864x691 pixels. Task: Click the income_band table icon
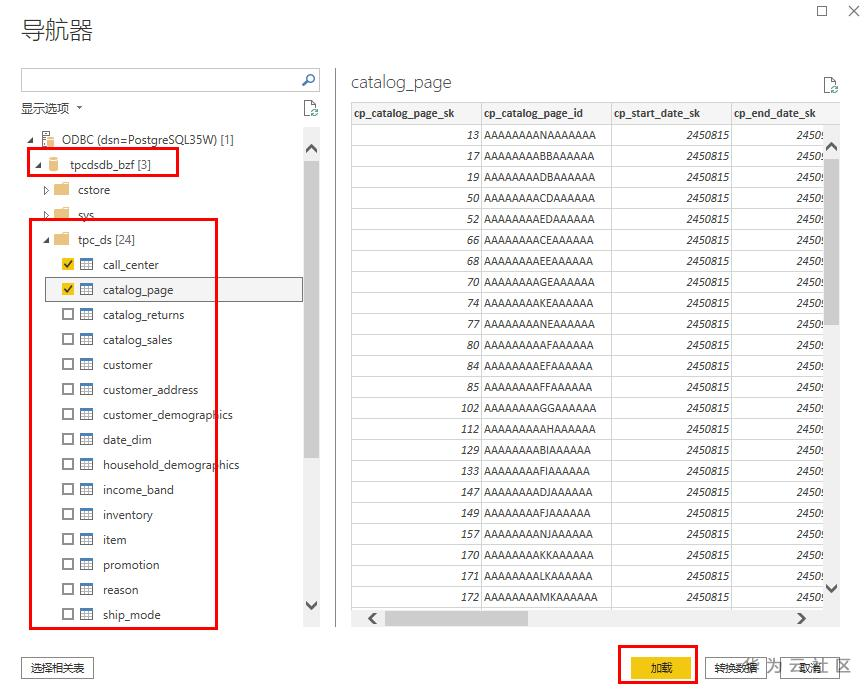[87, 489]
